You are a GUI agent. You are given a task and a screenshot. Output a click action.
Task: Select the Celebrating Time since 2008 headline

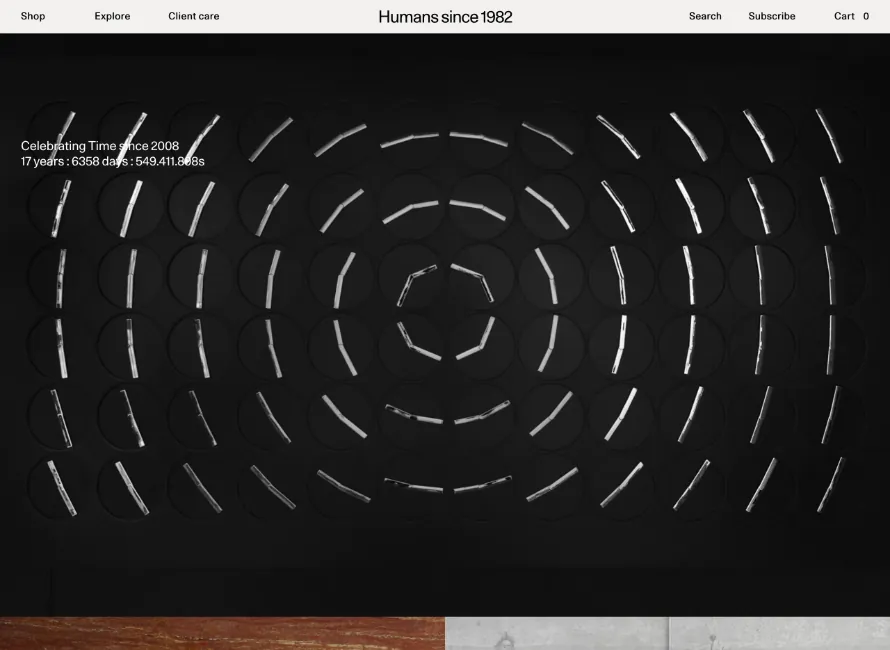[x=100, y=146]
